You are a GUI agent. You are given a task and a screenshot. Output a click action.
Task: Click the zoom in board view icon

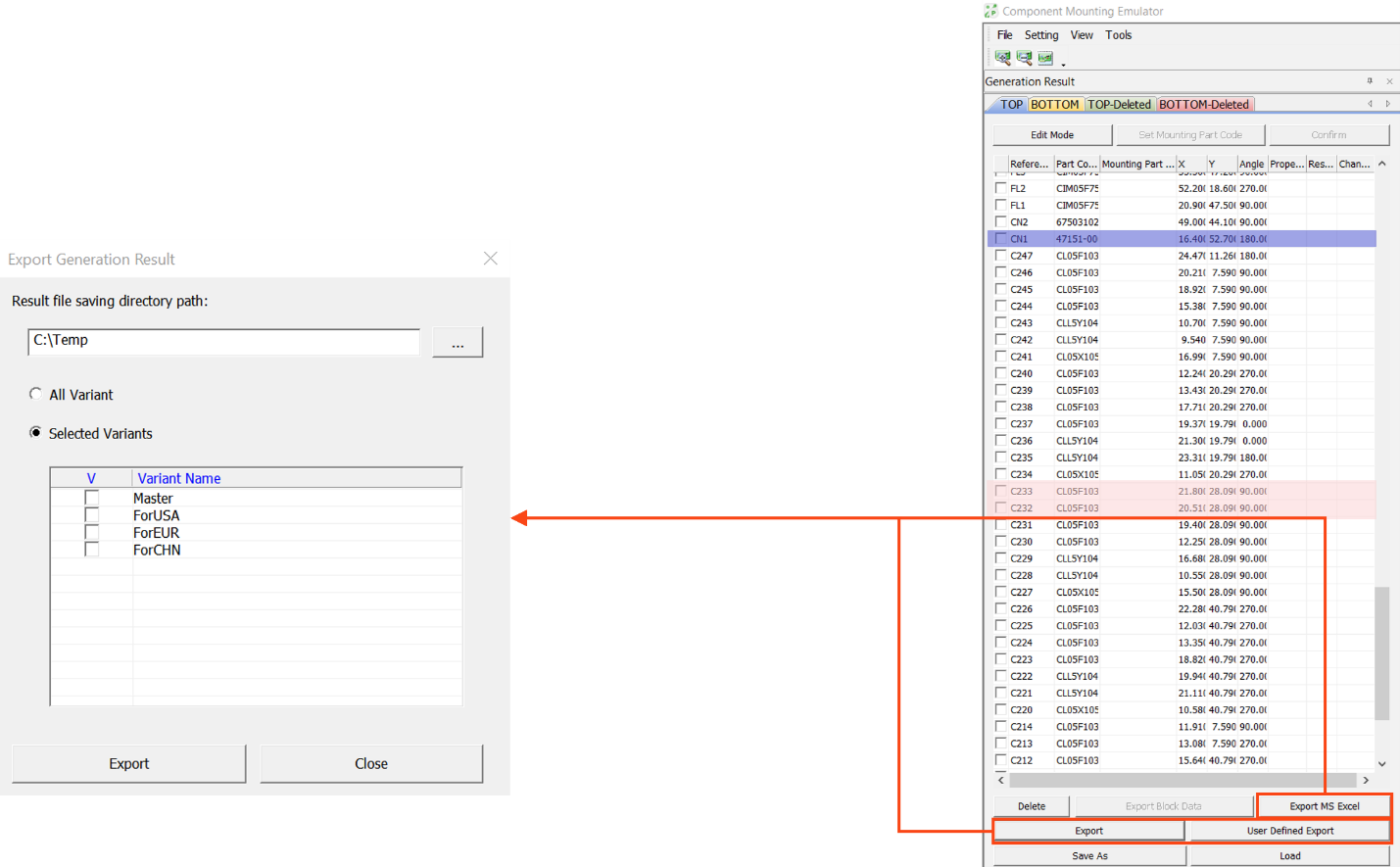point(1002,58)
